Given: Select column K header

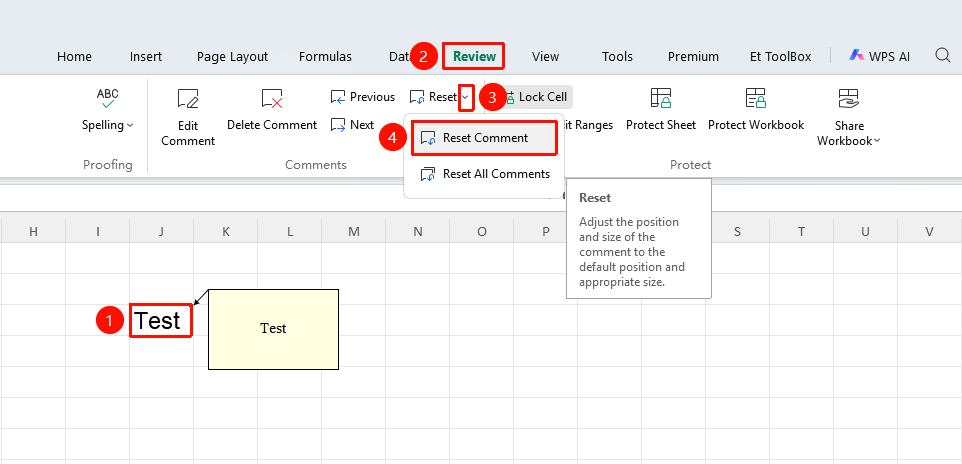Looking at the screenshot, I should (226, 231).
